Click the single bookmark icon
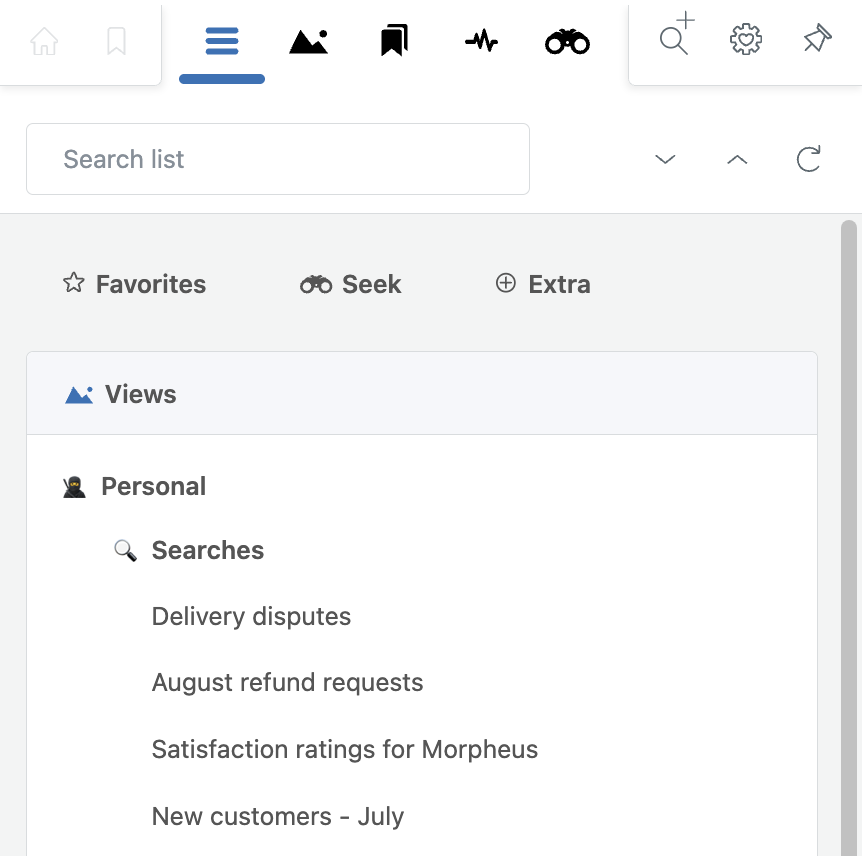Image resolution: width=862 pixels, height=856 pixels. [116, 41]
